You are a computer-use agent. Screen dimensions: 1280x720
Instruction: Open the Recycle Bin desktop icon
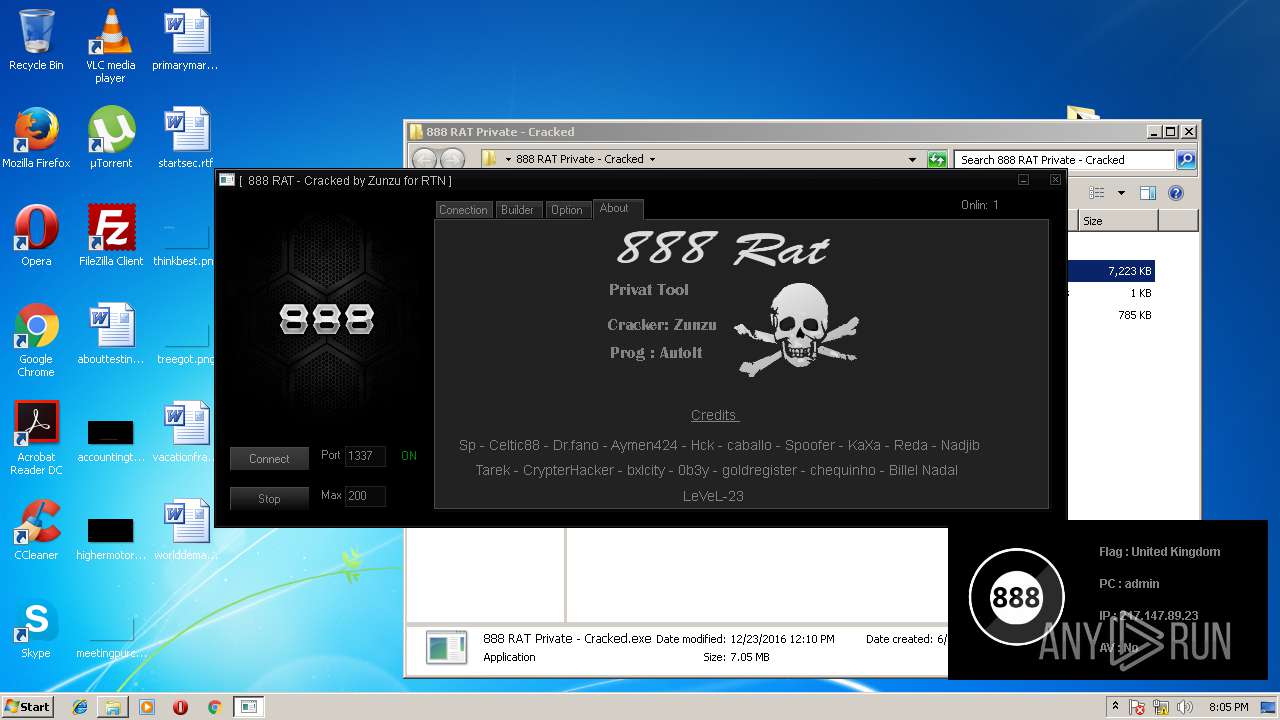(x=36, y=40)
